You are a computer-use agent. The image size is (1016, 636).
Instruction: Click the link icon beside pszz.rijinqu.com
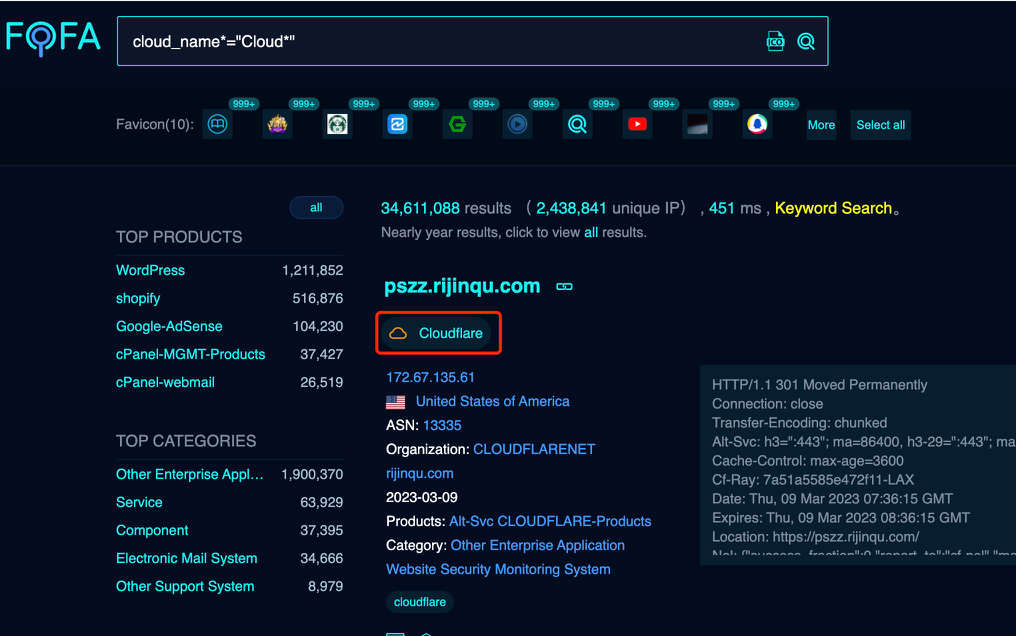(564, 287)
